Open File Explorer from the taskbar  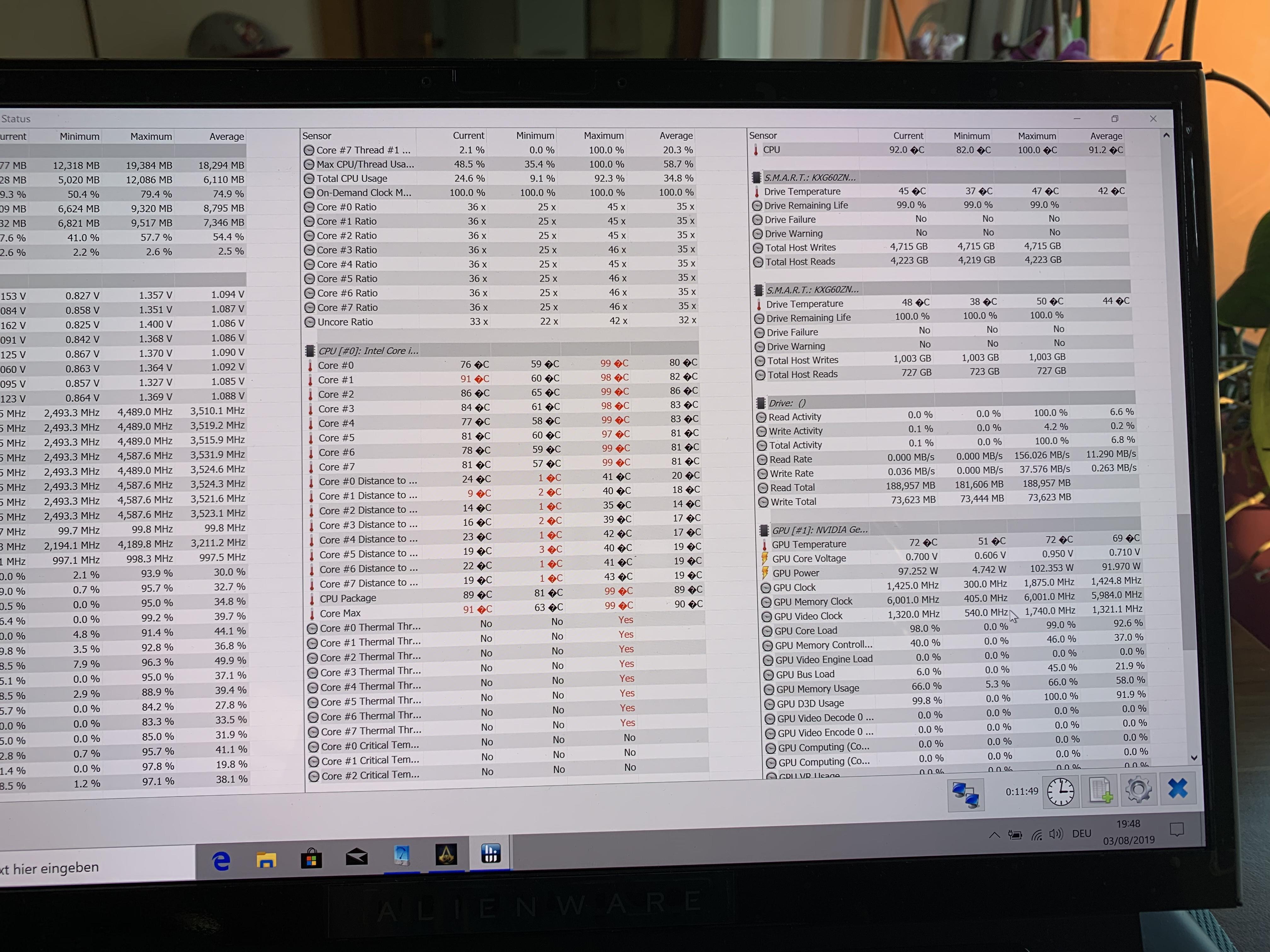pos(266,860)
